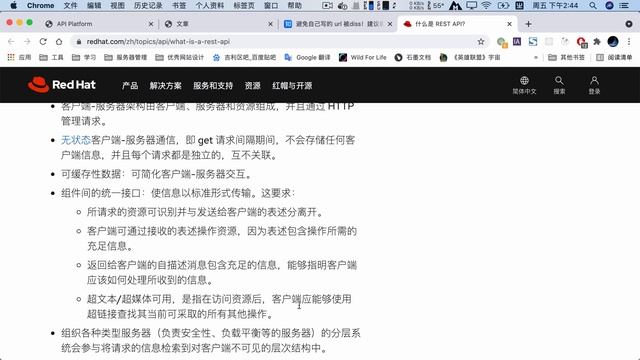Open the 帮助 menu

(295, 5)
